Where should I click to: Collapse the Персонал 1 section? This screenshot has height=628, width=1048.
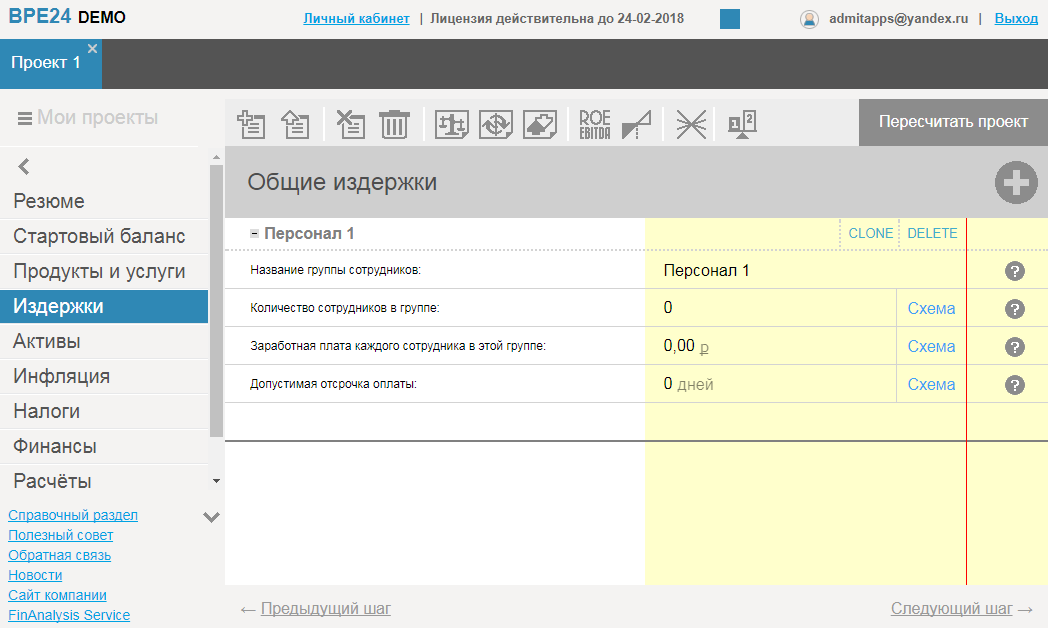coord(253,232)
